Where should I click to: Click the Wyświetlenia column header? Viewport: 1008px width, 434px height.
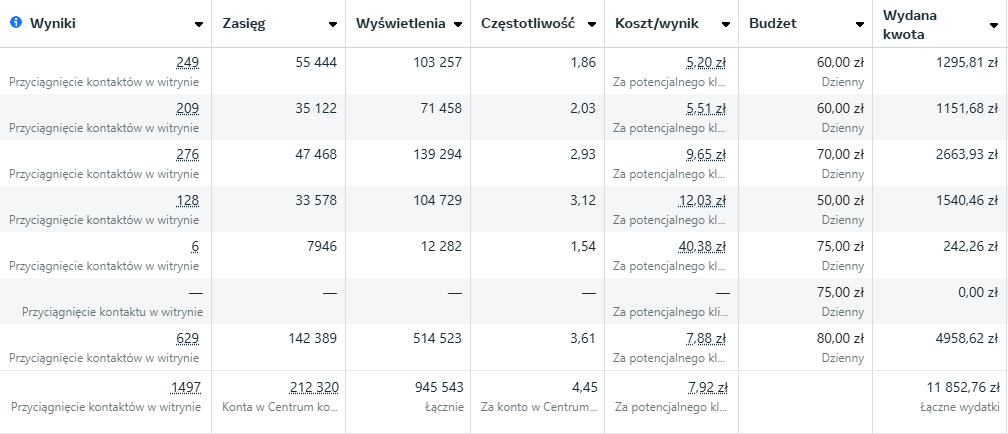point(402,24)
